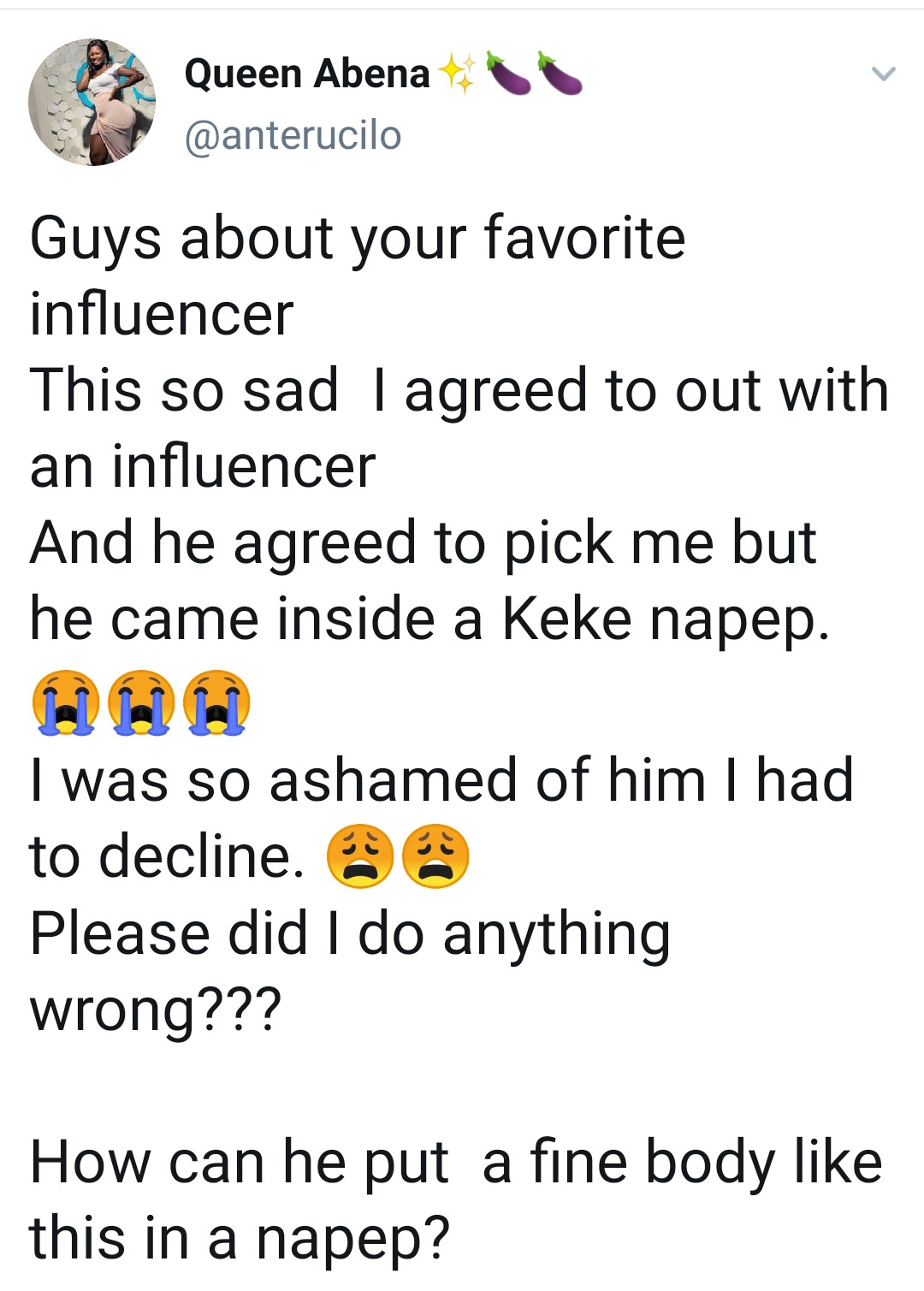The image size is (924, 1291).
Task: Open the @anterucilo handle link
Action: (x=293, y=135)
